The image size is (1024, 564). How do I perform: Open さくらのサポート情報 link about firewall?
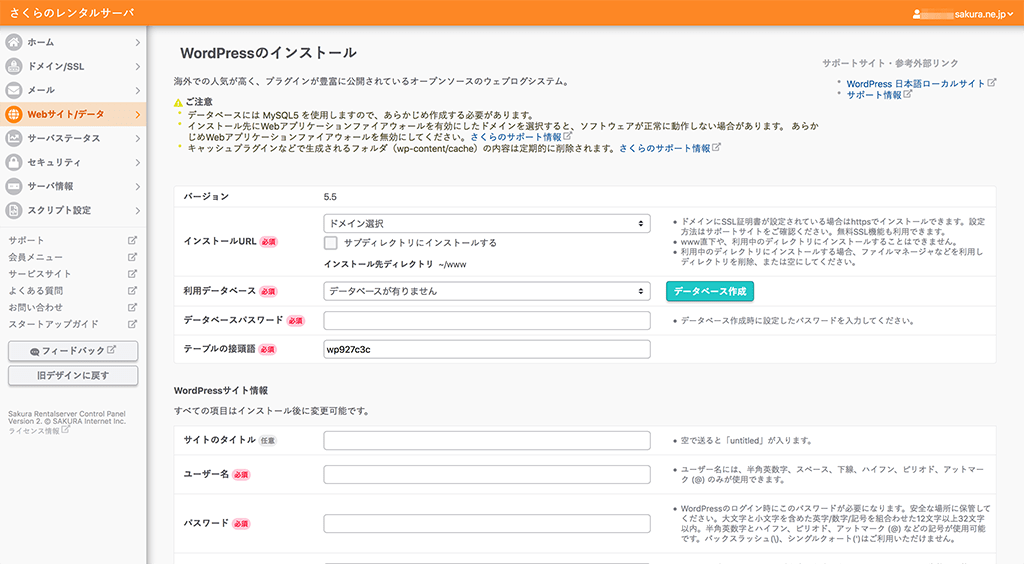coord(516,137)
